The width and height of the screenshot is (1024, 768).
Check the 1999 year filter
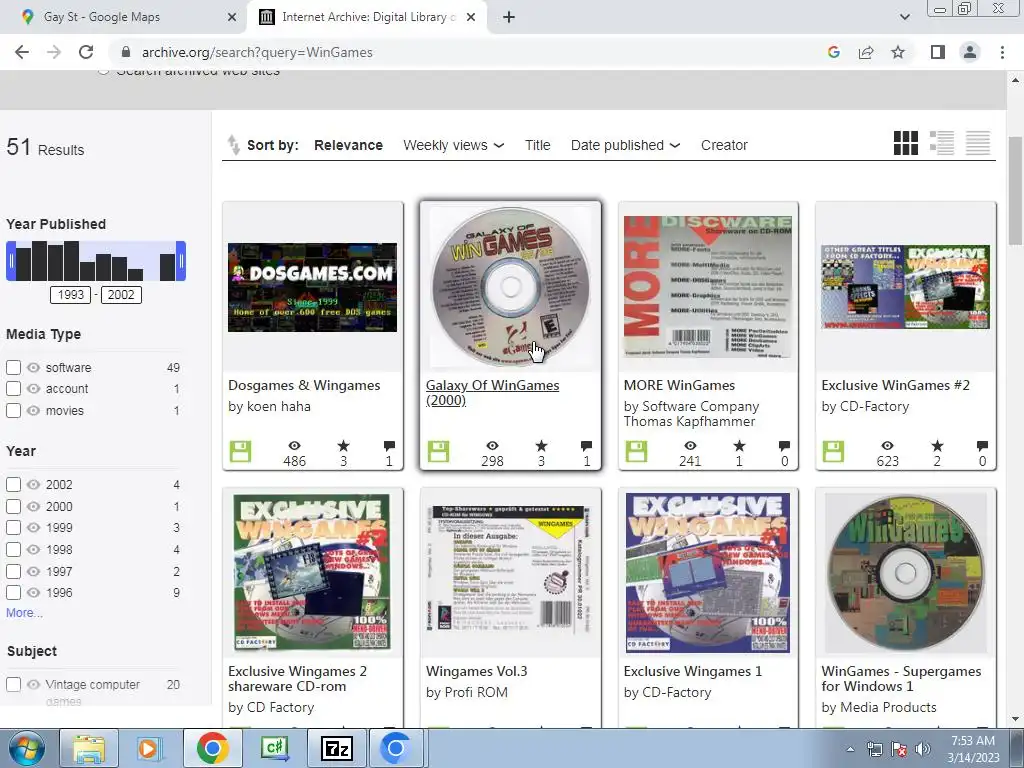[x=13, y=528]
